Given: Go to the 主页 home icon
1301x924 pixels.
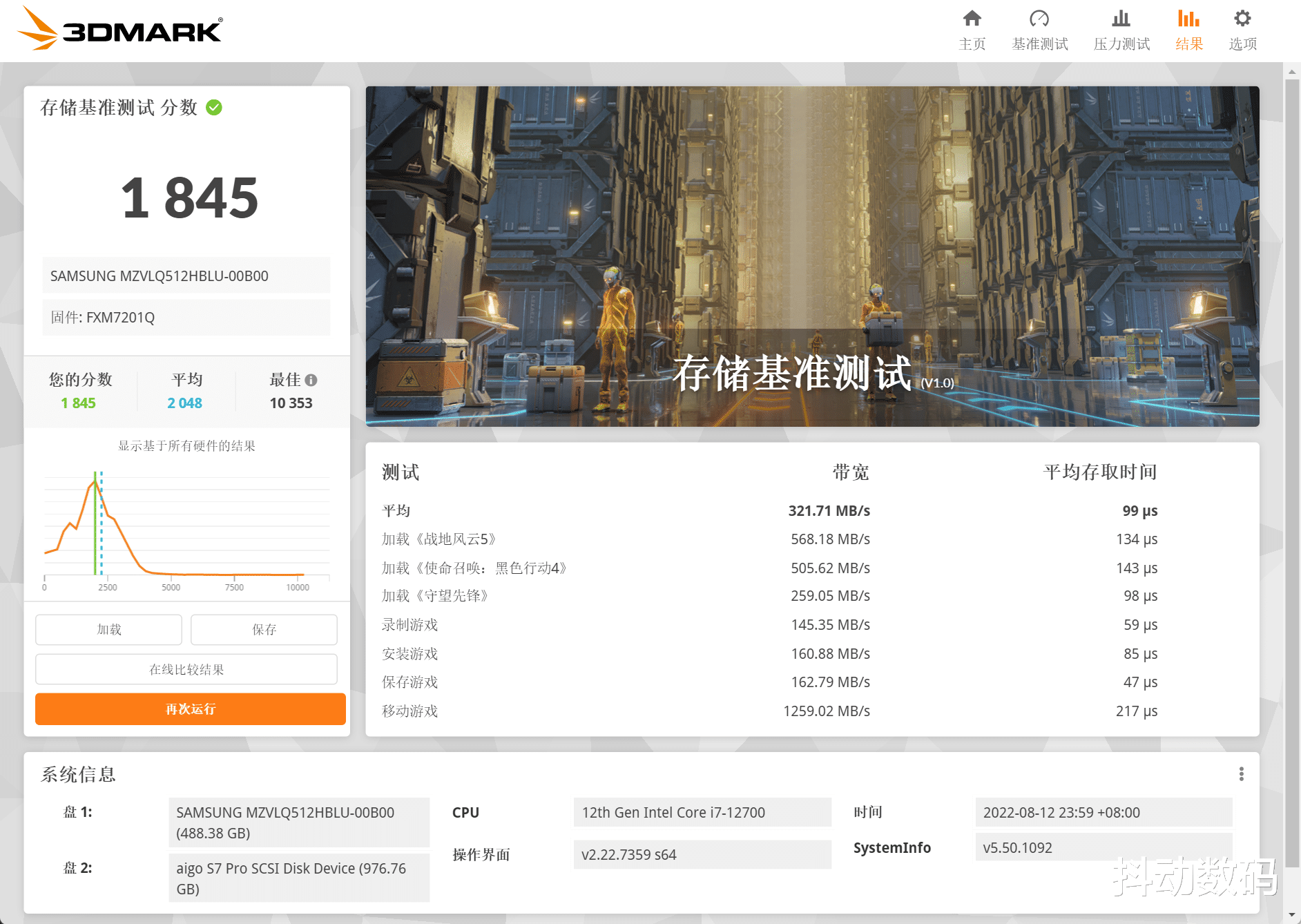Looking at the screenshot, I should pyautogui.click(x=972, y=18).
